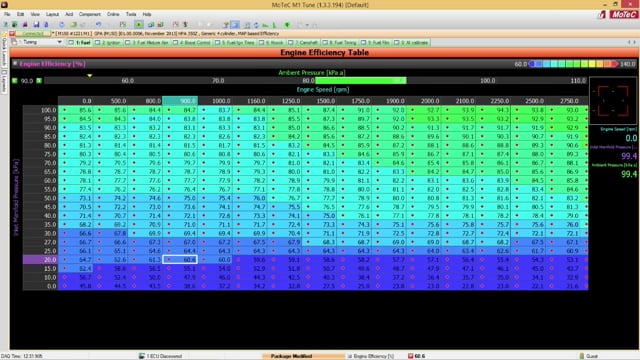The height and width of the screenshot is (360, 640).
Task: Click the Connected status button
Action: 33,33
